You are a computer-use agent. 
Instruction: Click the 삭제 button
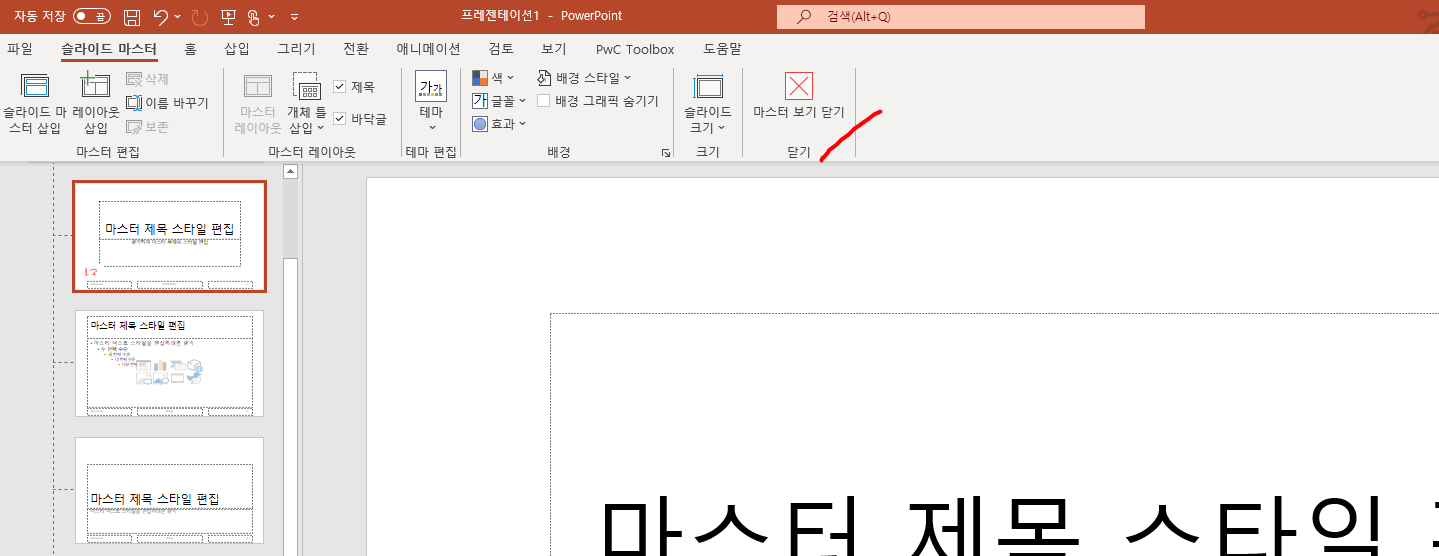tap(148, 79)
